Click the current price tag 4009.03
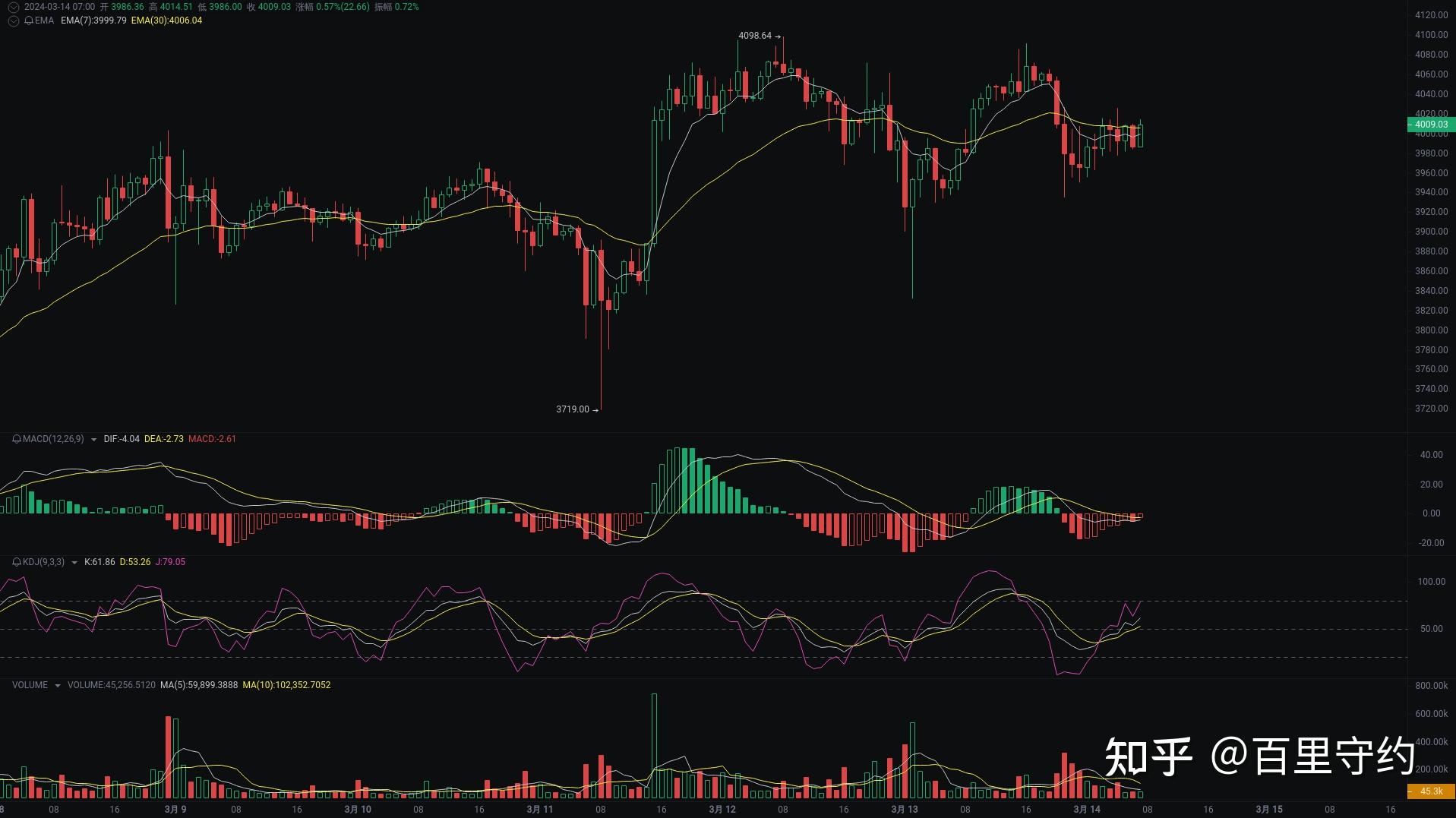 [x=1431, y=125]
